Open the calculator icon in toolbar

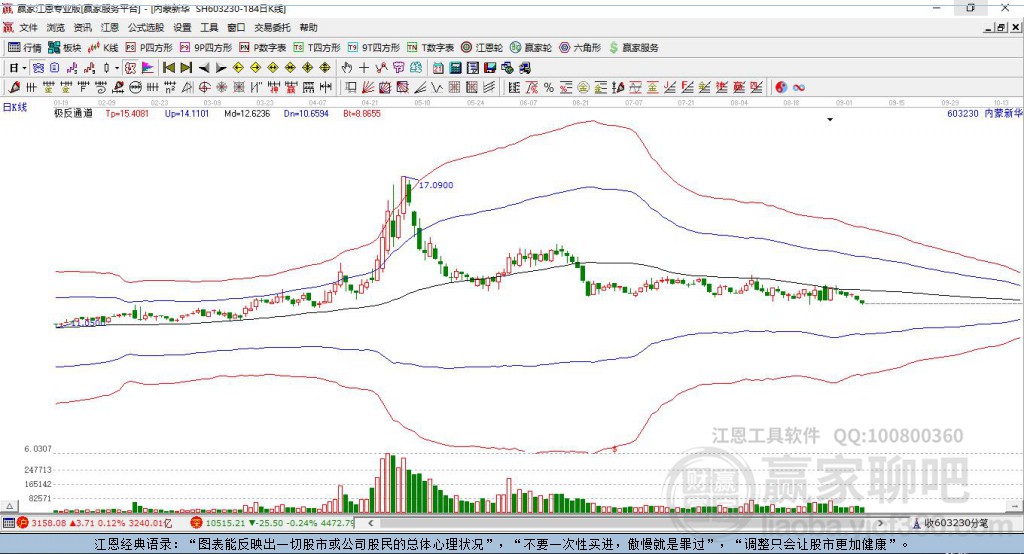point(456,68)
